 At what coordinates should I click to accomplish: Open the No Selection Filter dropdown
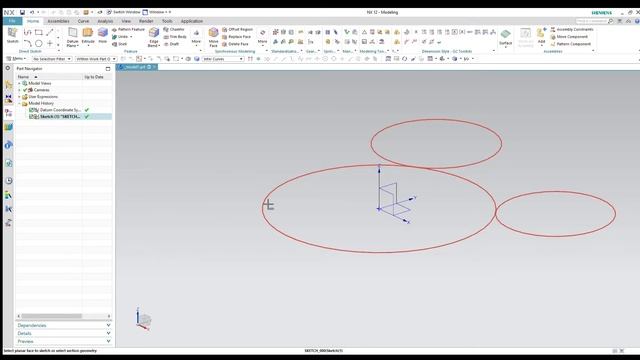(x=52, y=59)
